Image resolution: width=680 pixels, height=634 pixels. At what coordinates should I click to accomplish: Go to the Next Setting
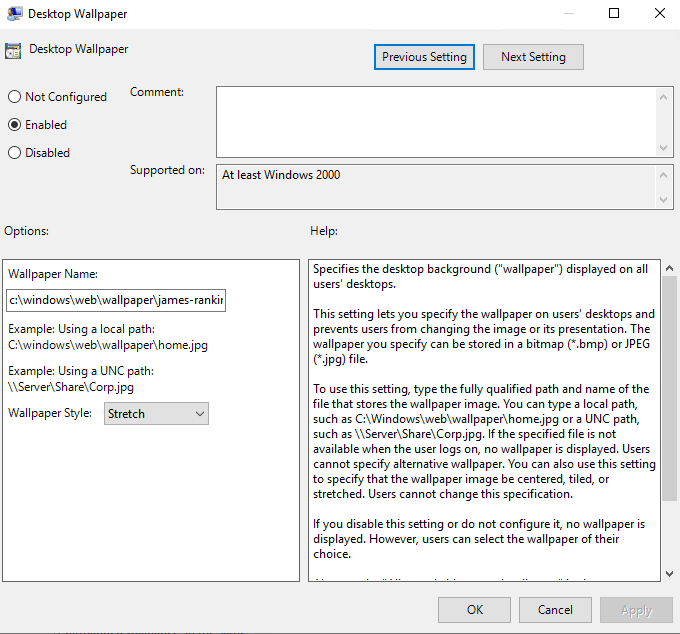[x=533, y=57]
